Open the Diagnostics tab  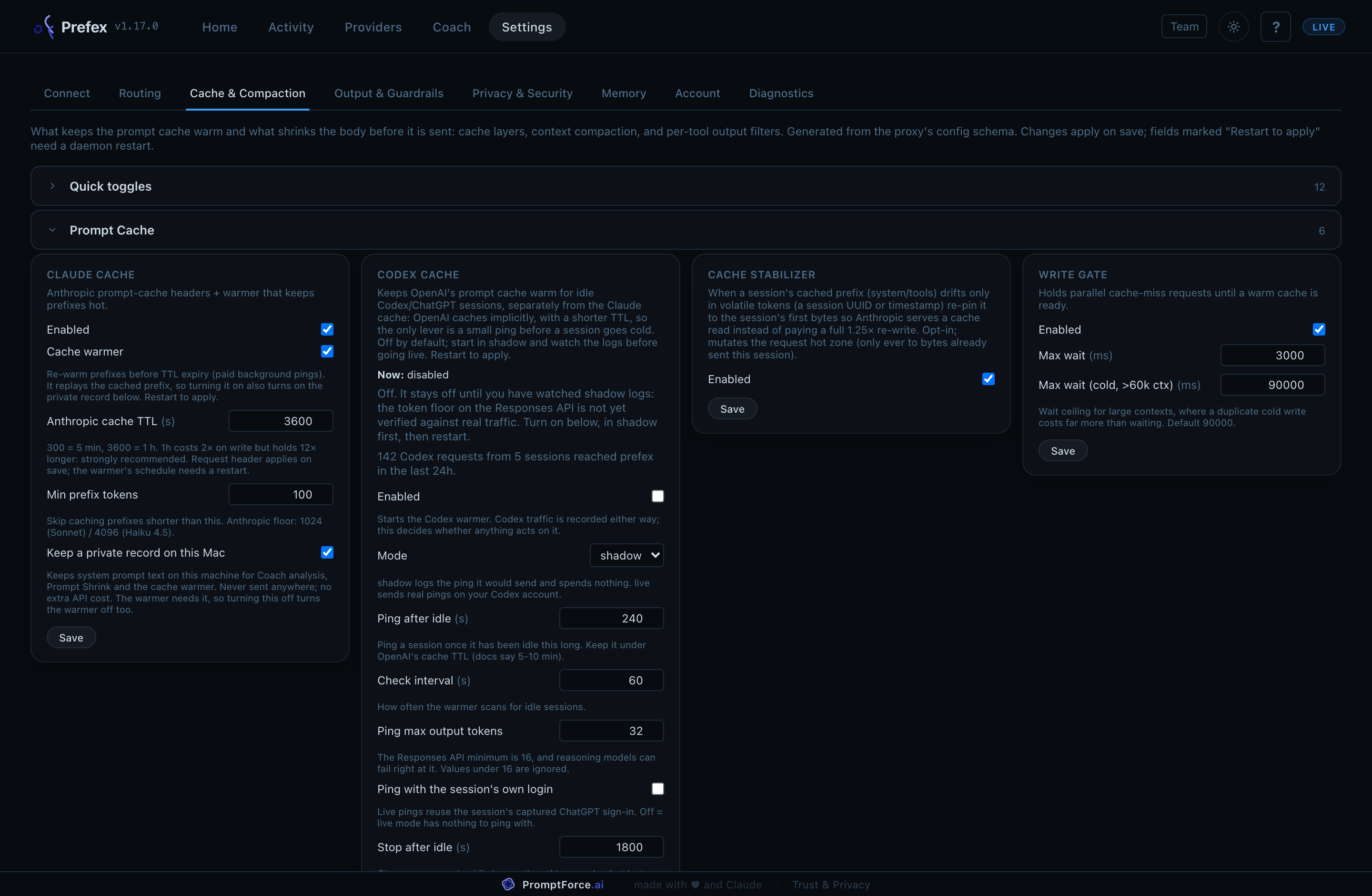tap(780, 93)
